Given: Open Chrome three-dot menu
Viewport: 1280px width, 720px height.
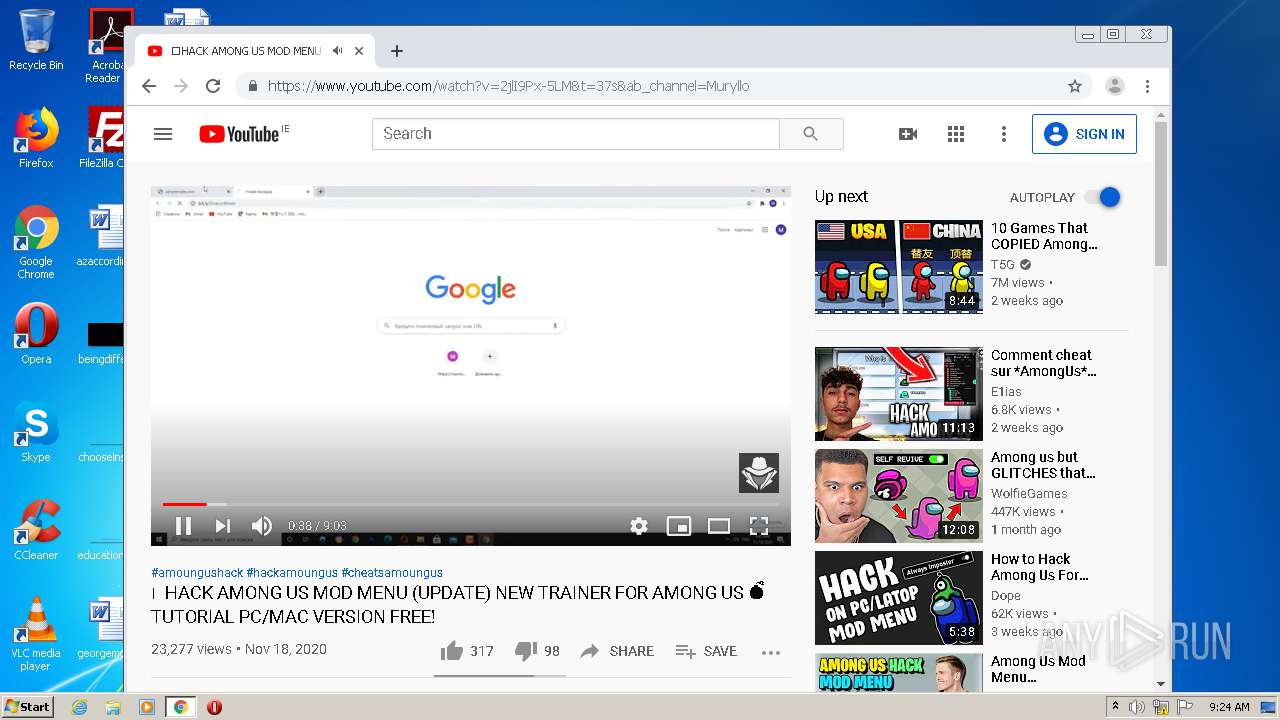Looking at the screenshot, I should (x=1148, y=86).
